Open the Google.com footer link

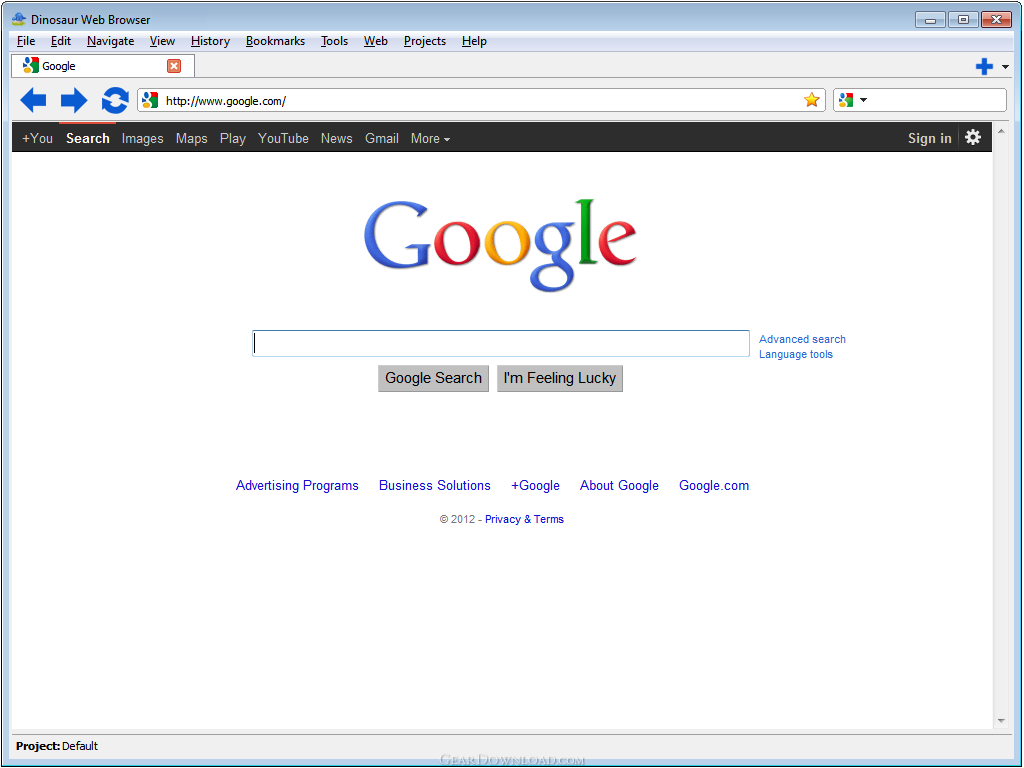714,485
